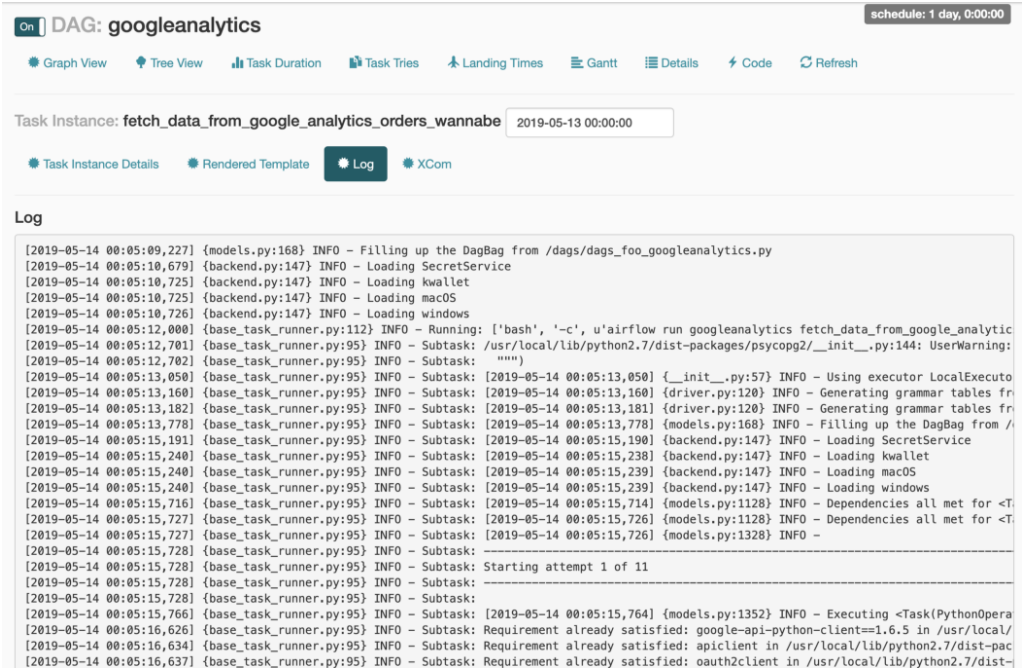Click the googleanalytics DAG title
Image resolution: width=1027 pixels, height=672 pixels.
(x=184, y=26)
